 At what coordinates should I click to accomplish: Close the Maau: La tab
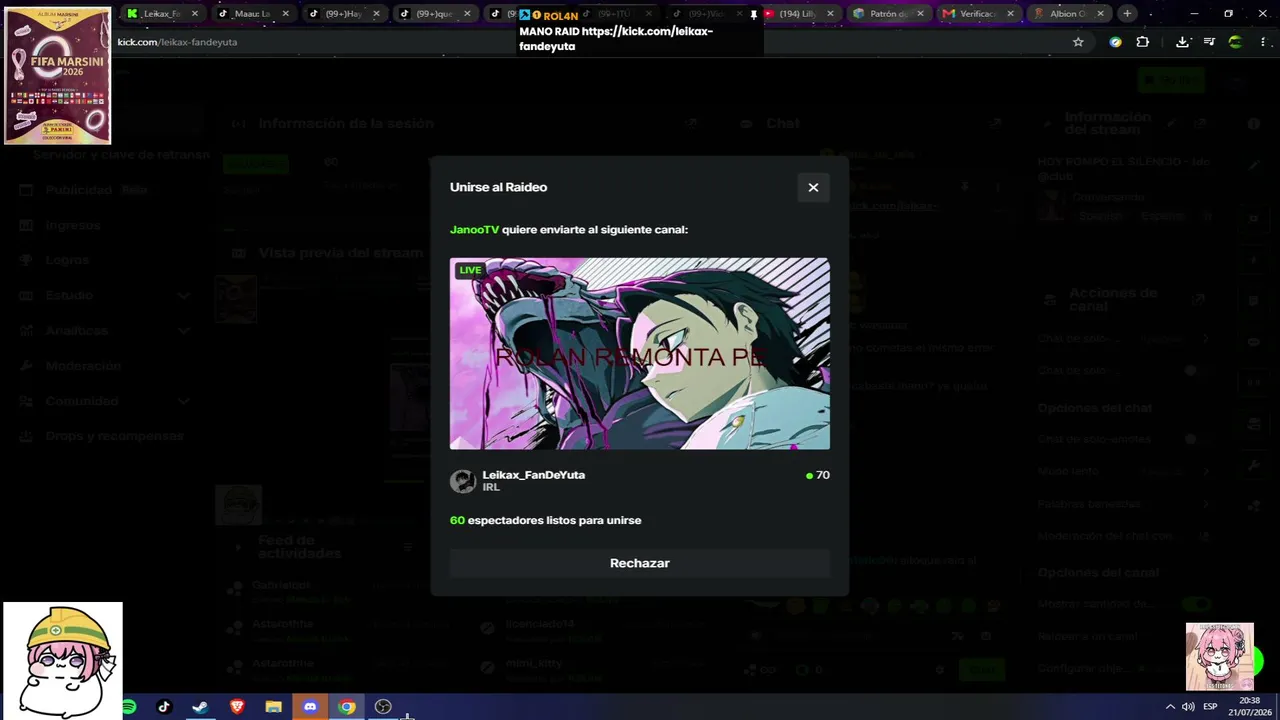[x=285, y=14]
